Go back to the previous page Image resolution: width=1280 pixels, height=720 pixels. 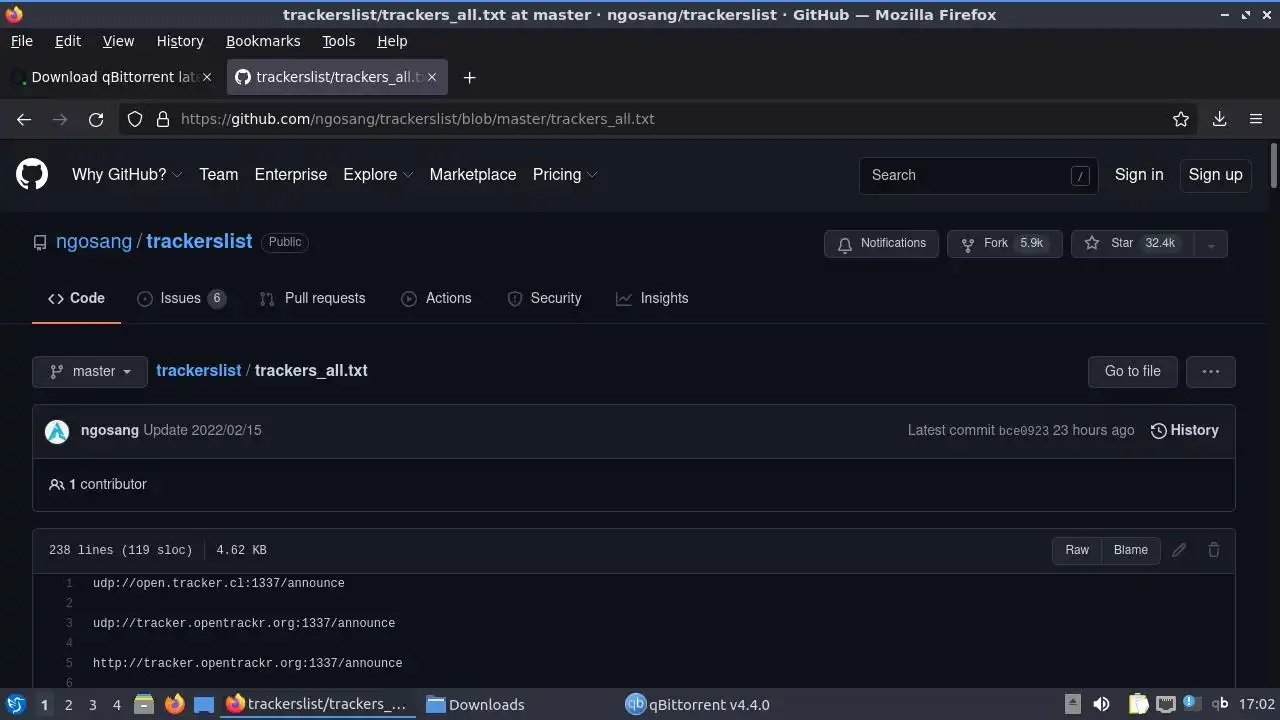click(x=24, y=119)
